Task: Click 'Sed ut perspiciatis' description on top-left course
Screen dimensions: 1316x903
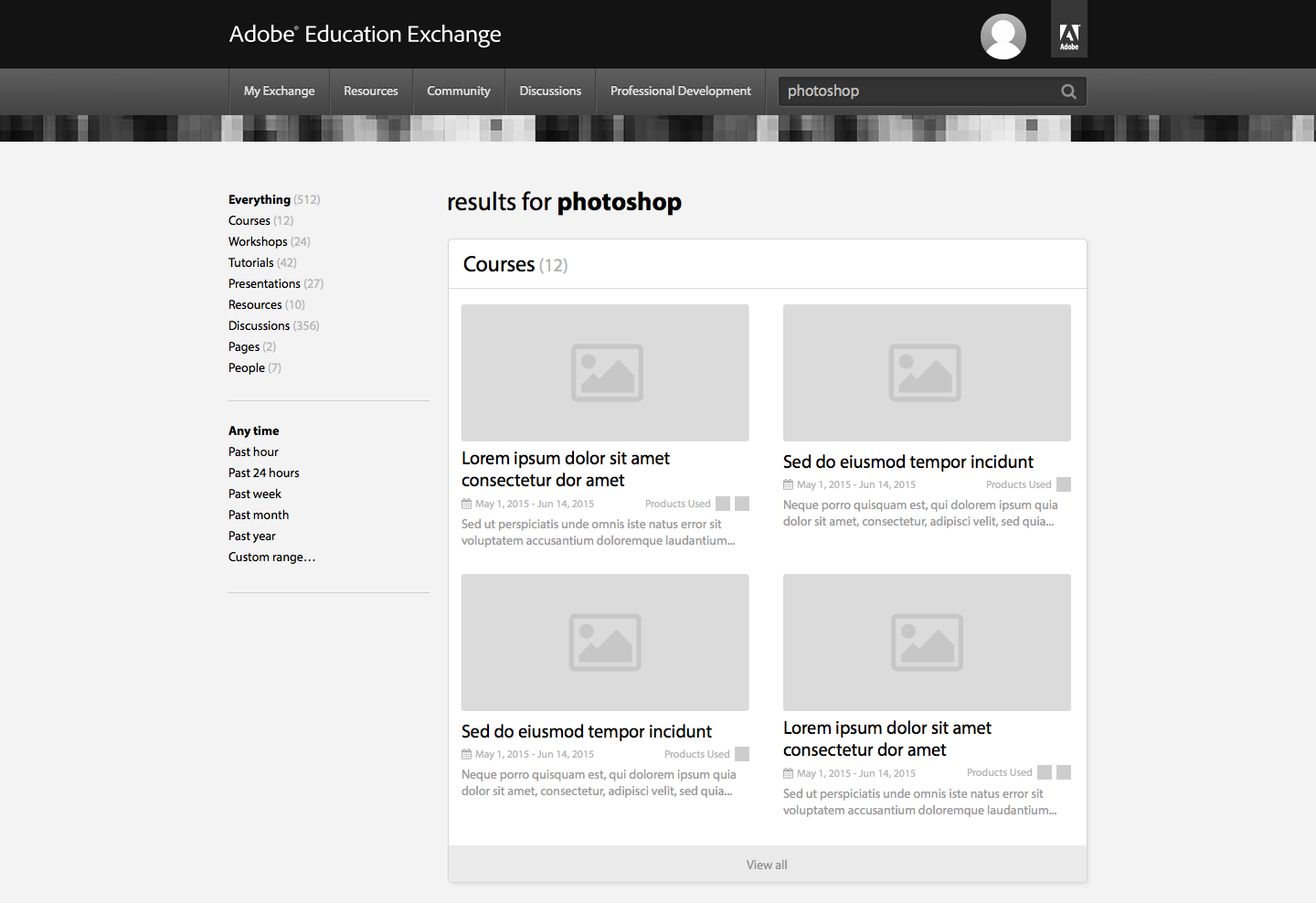Action: pos(599,532)
